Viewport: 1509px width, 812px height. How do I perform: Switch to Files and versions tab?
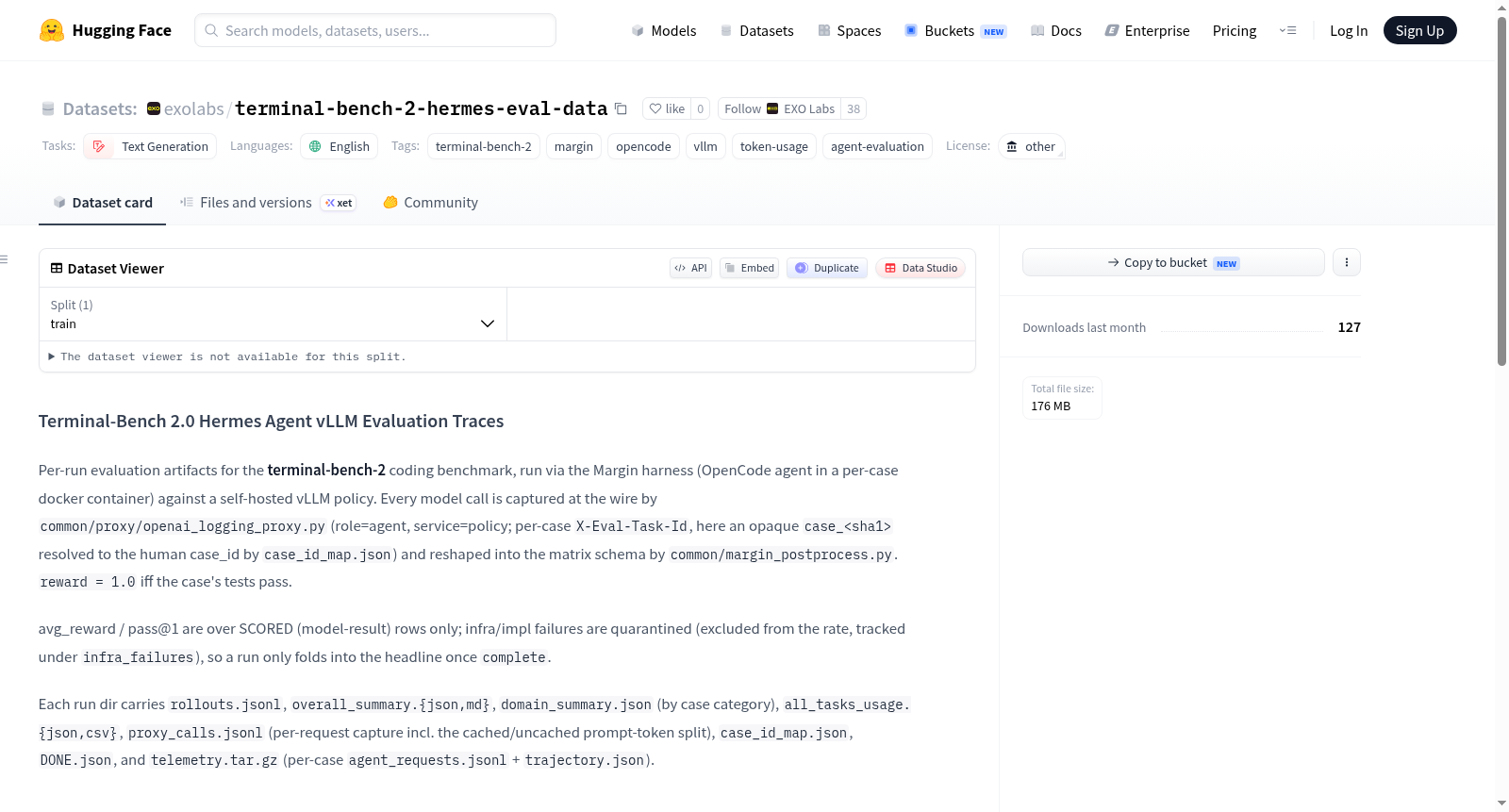pyautogui.click(x=268, y=202)
